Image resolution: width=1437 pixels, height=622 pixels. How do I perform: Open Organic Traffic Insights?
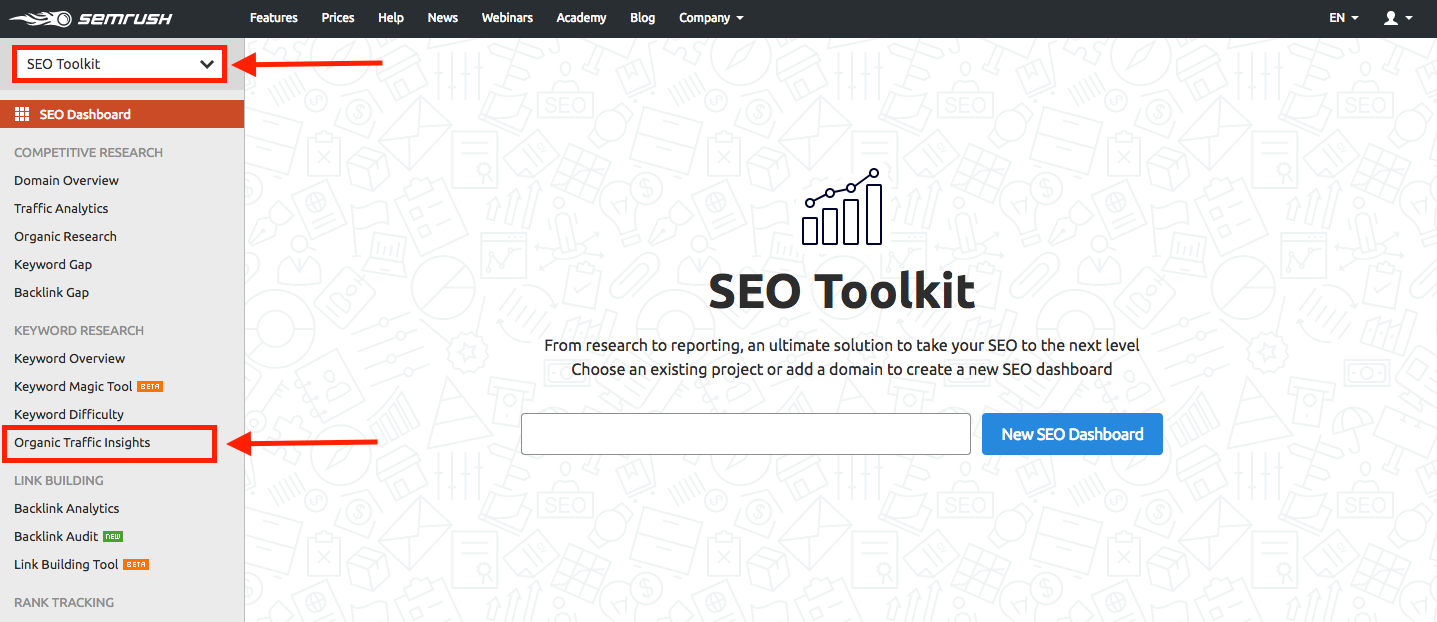click(82, 442)
